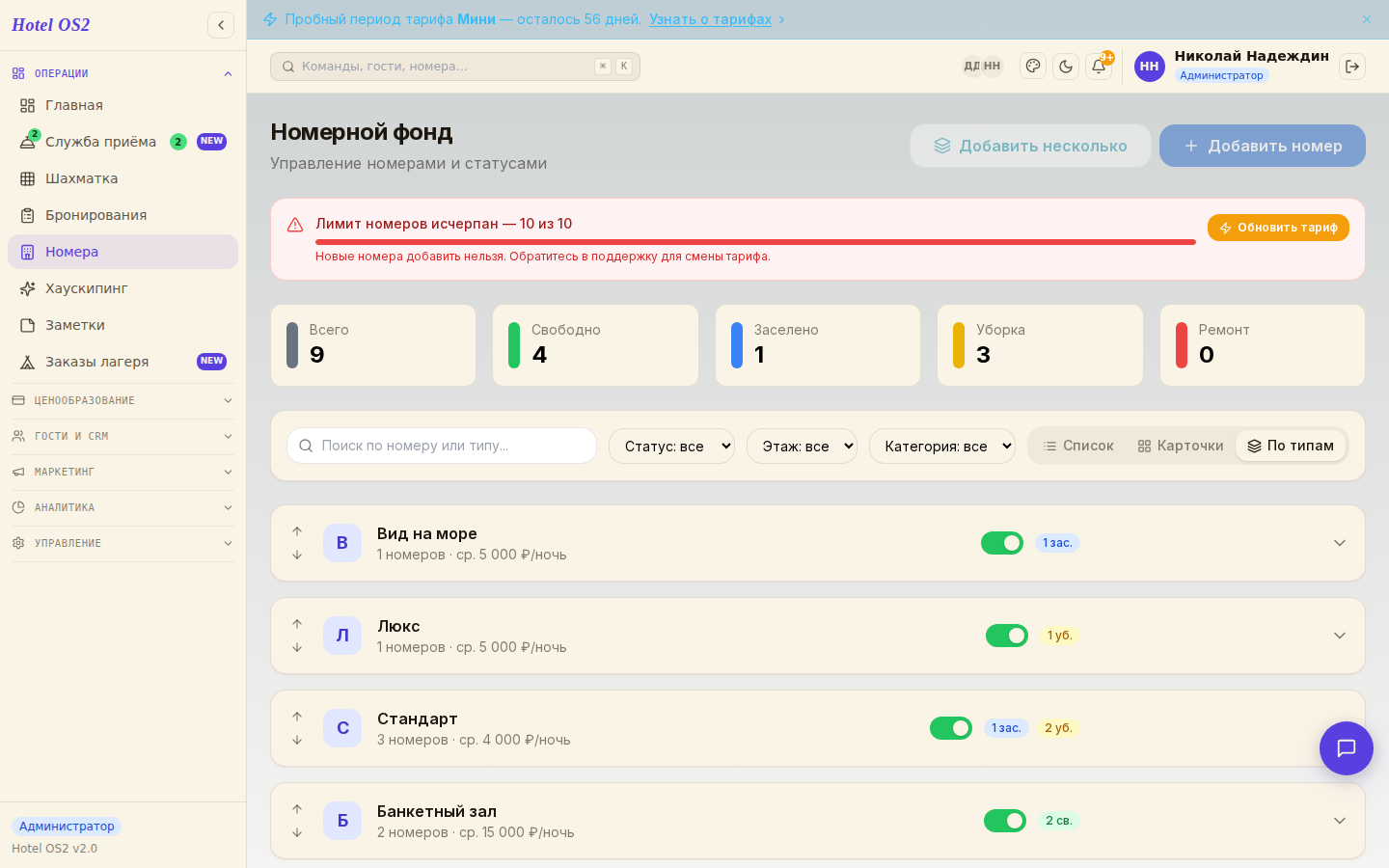This screenshot has height=868, width=1389.
Task: Move Вид на море type up arrow
Action: point(297,531)
